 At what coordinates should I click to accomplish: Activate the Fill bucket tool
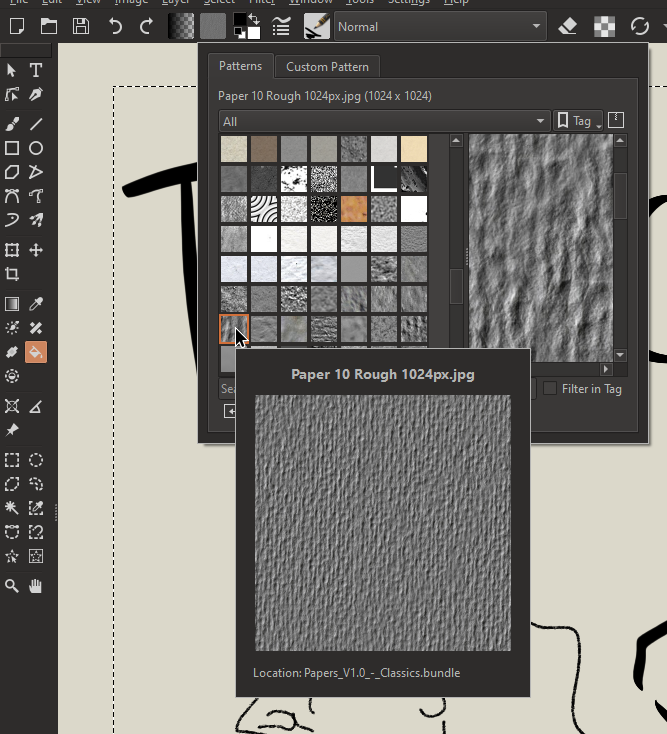(36, 352)
